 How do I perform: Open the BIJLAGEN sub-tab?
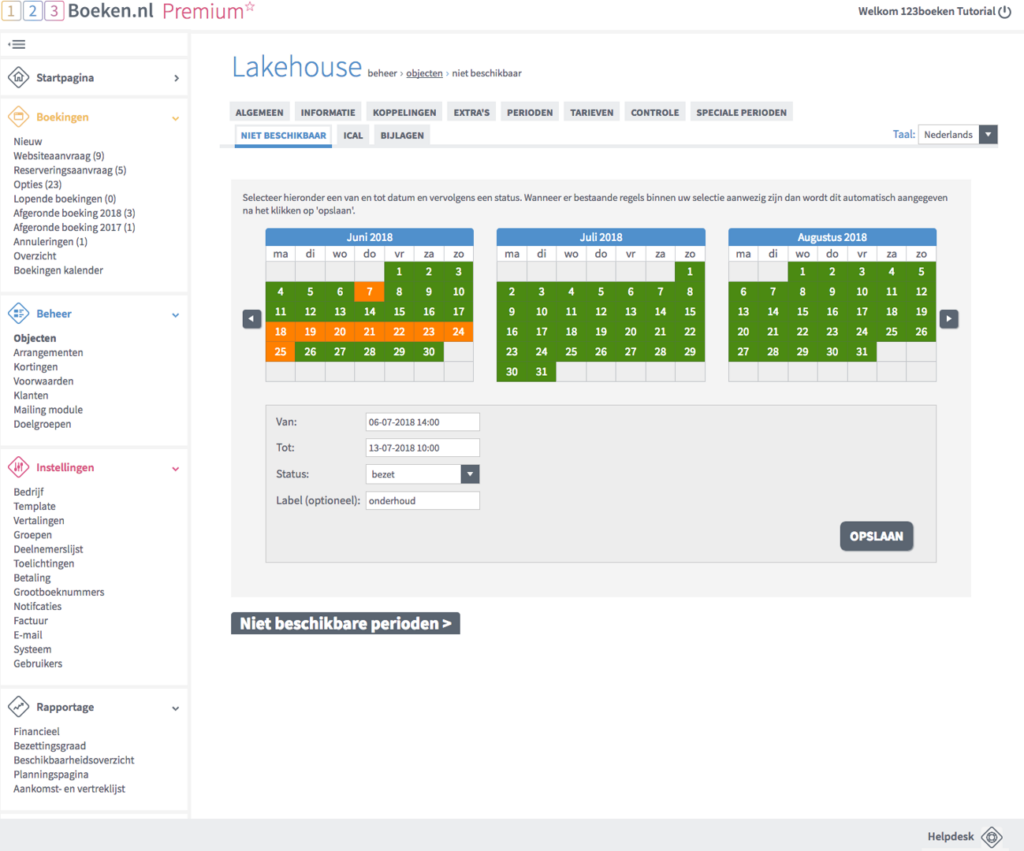402,136
